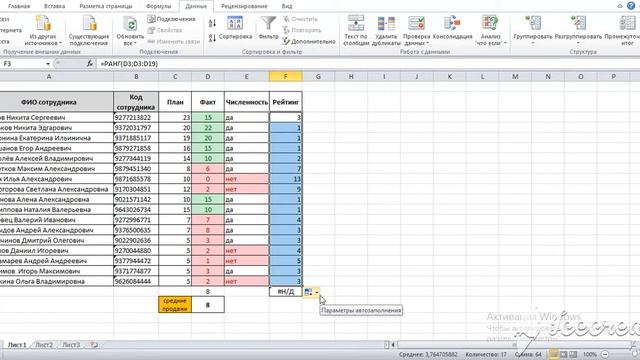Select column D header
The width and height of the screenshot is (640, 360).
[x=208, y=76]
